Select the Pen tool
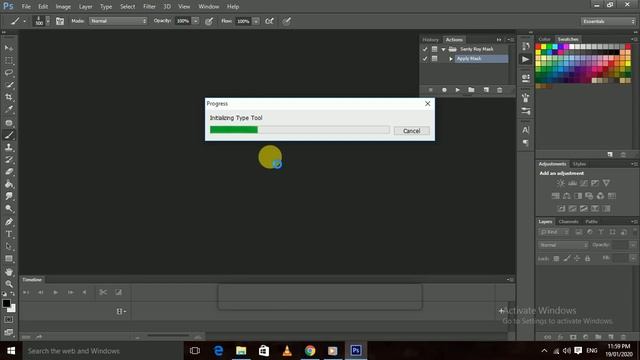 (9, 222)
